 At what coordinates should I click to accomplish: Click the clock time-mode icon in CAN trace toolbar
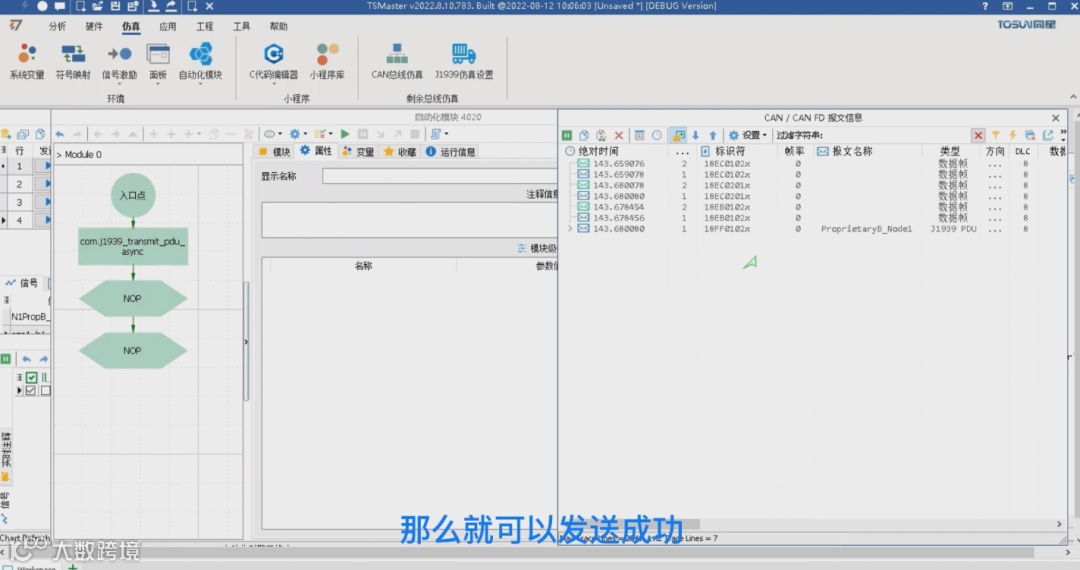pos(657,136)
